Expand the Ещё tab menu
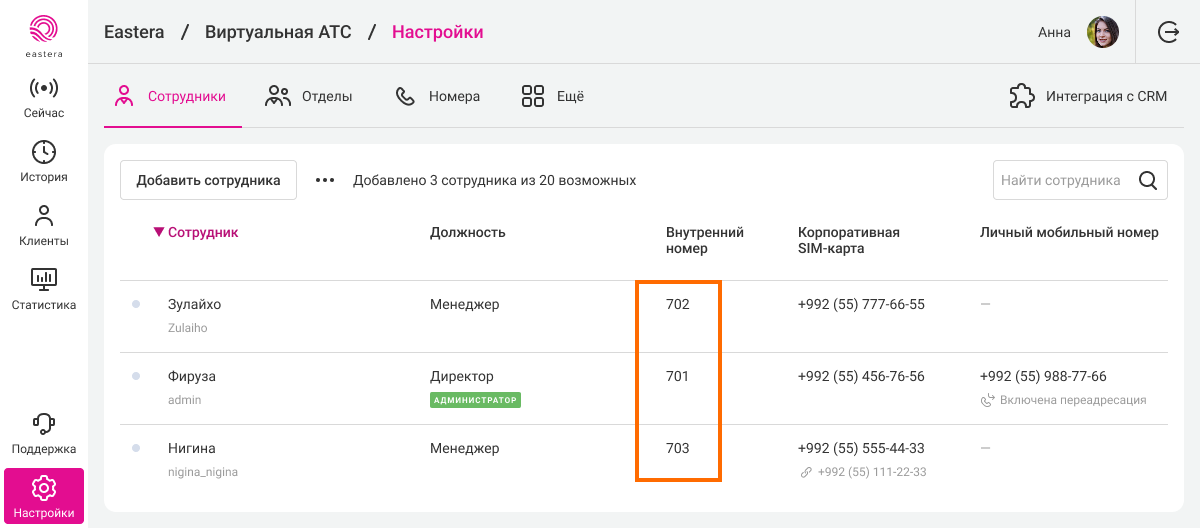Screen dimensions: 1200x528 tap(552, 97)
